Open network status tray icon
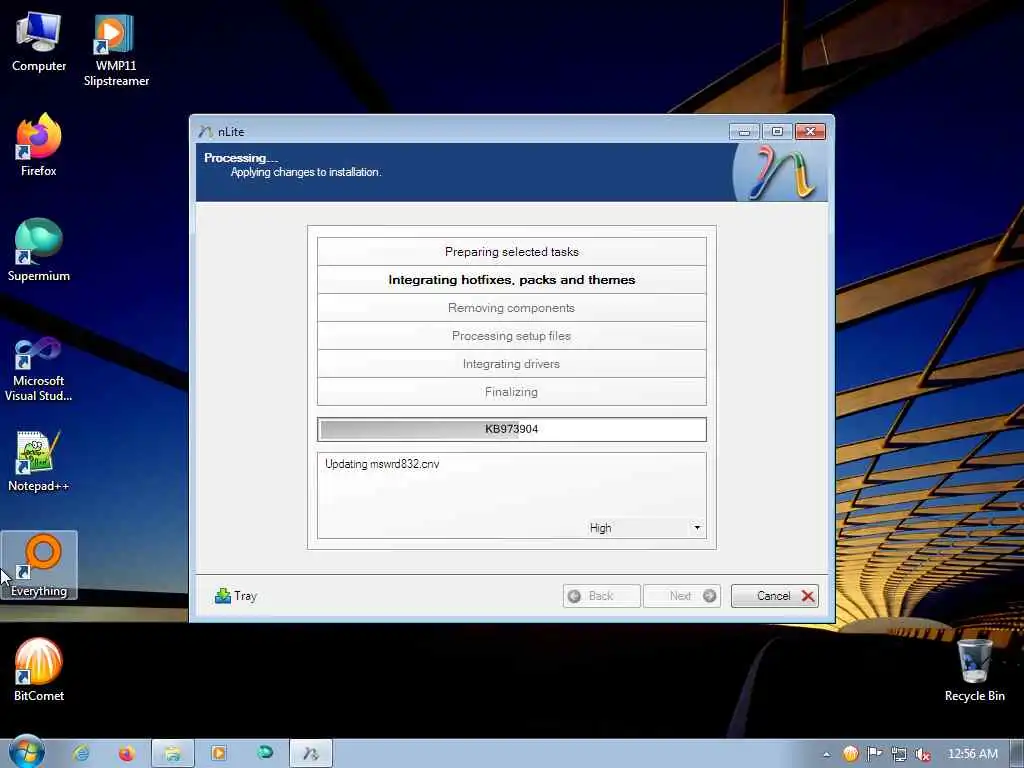Viewport: 1024px width, 768px height. 899,754
